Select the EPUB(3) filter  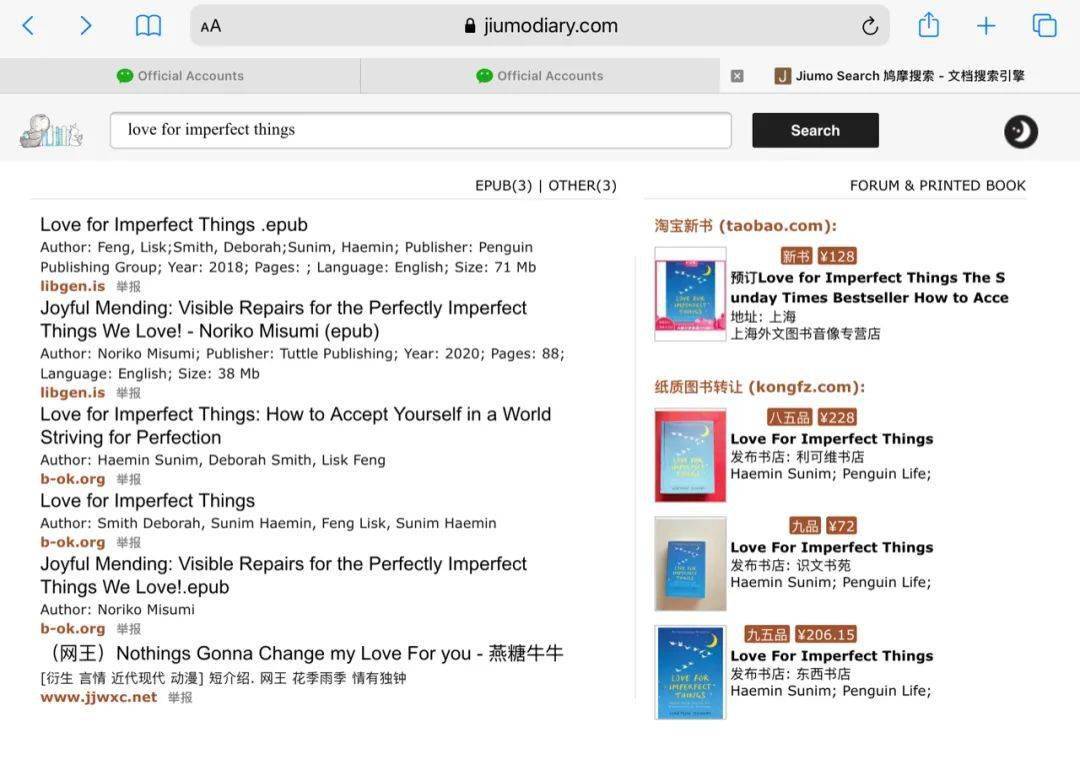(x=503, y=185)
